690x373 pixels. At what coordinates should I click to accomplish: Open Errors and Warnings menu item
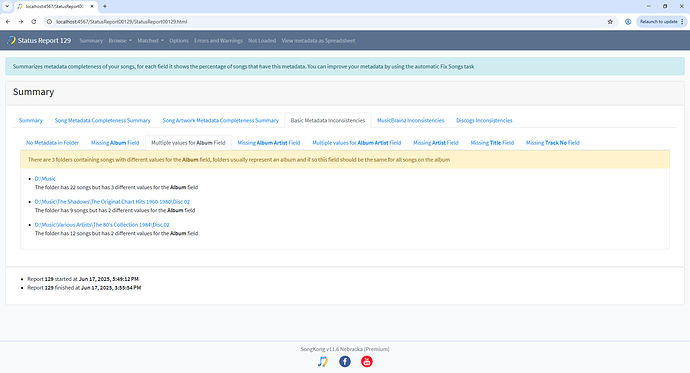click(218, 40)
